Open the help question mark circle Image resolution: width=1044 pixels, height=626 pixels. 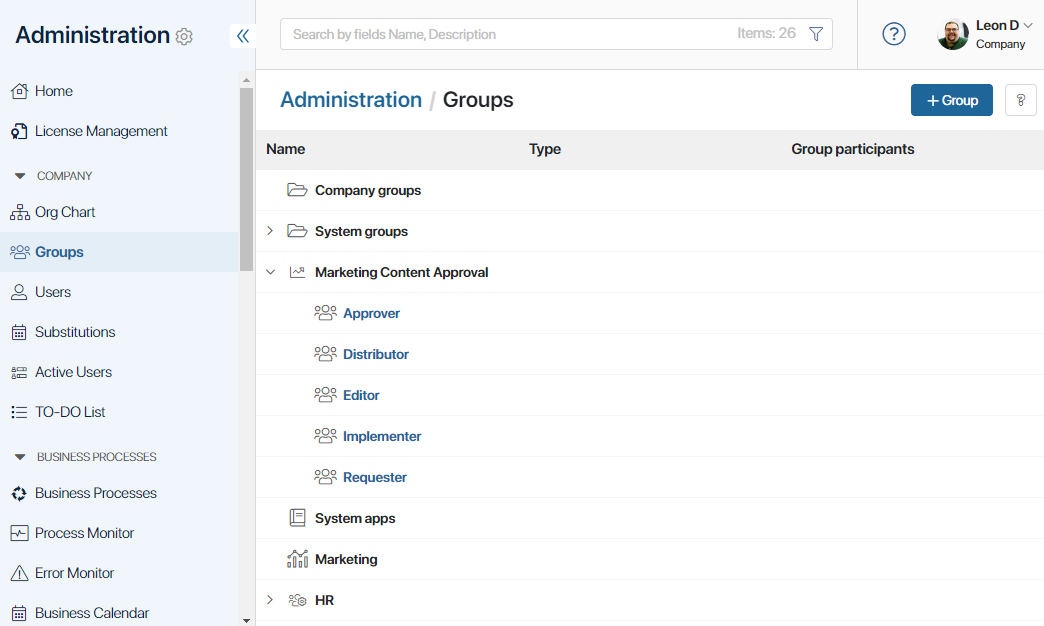coord(894,34)
